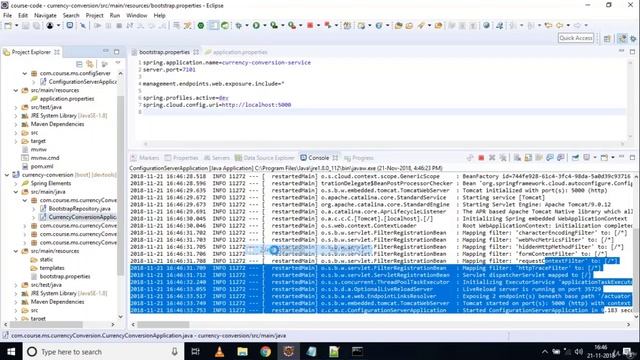Screen dimensions: 640x360
Task: Toggle Show Console When Standard Out Changes
Action: click(x=550, y=158)
